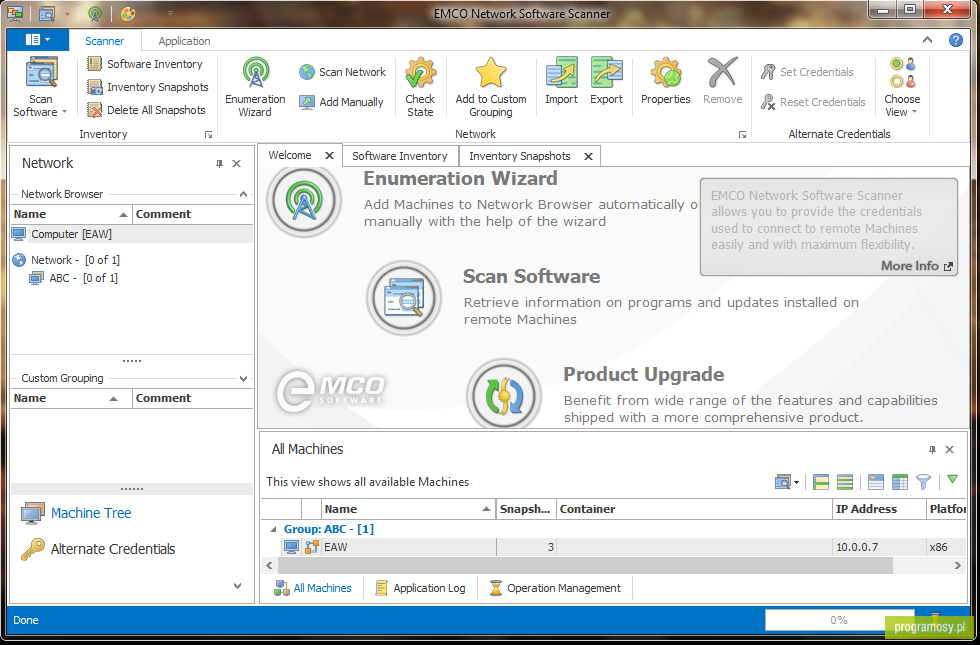
Task: Select the Network - [0 of 1] node
Action: point(75,259)
